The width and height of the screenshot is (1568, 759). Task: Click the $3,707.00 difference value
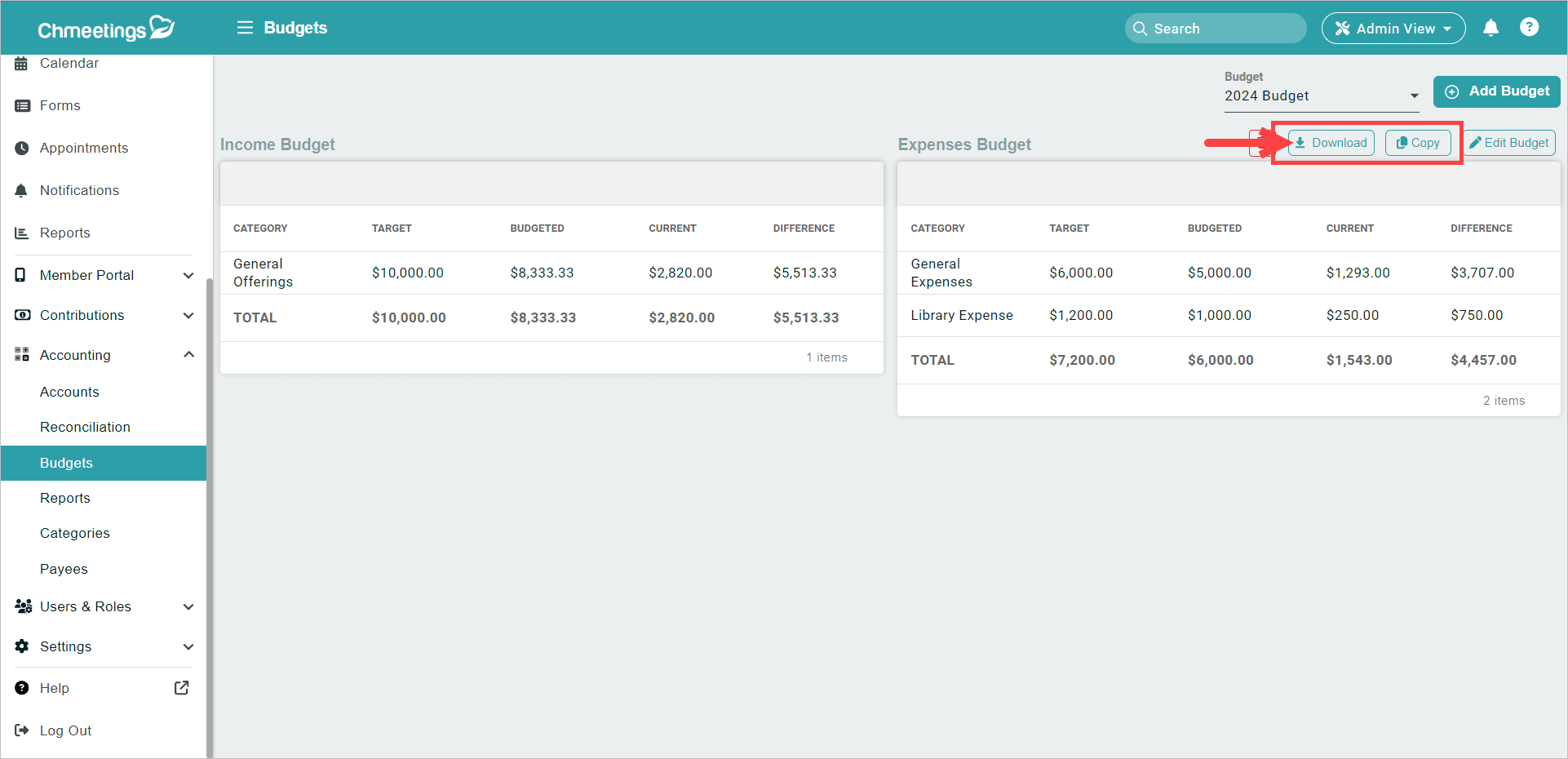click(1482, 273)
